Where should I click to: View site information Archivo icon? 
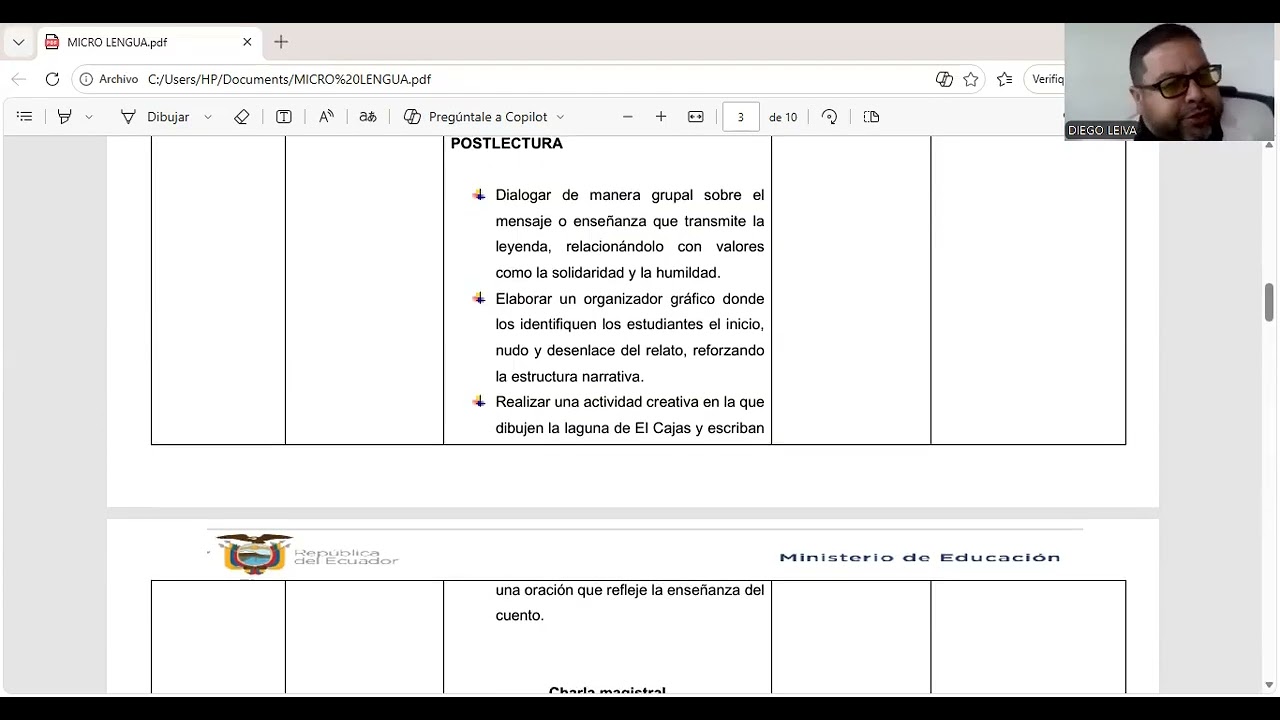point(109,79)
